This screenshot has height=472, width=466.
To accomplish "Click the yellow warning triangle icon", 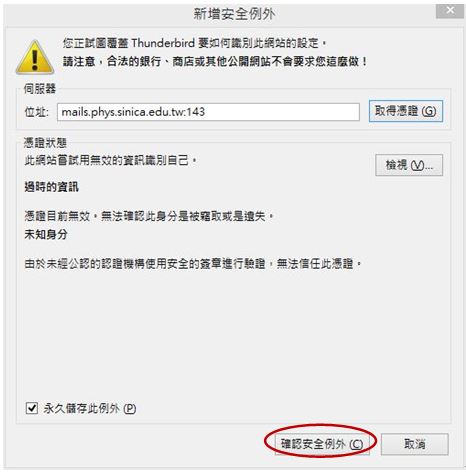I will point(35,58).
